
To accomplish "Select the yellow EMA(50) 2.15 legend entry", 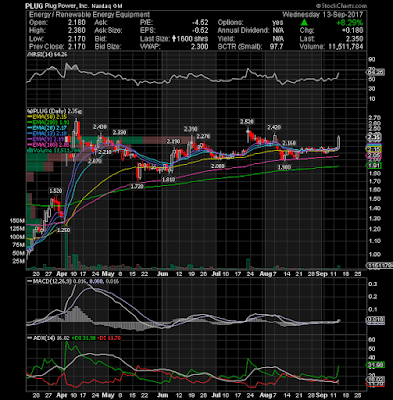I will coord(48,117).
